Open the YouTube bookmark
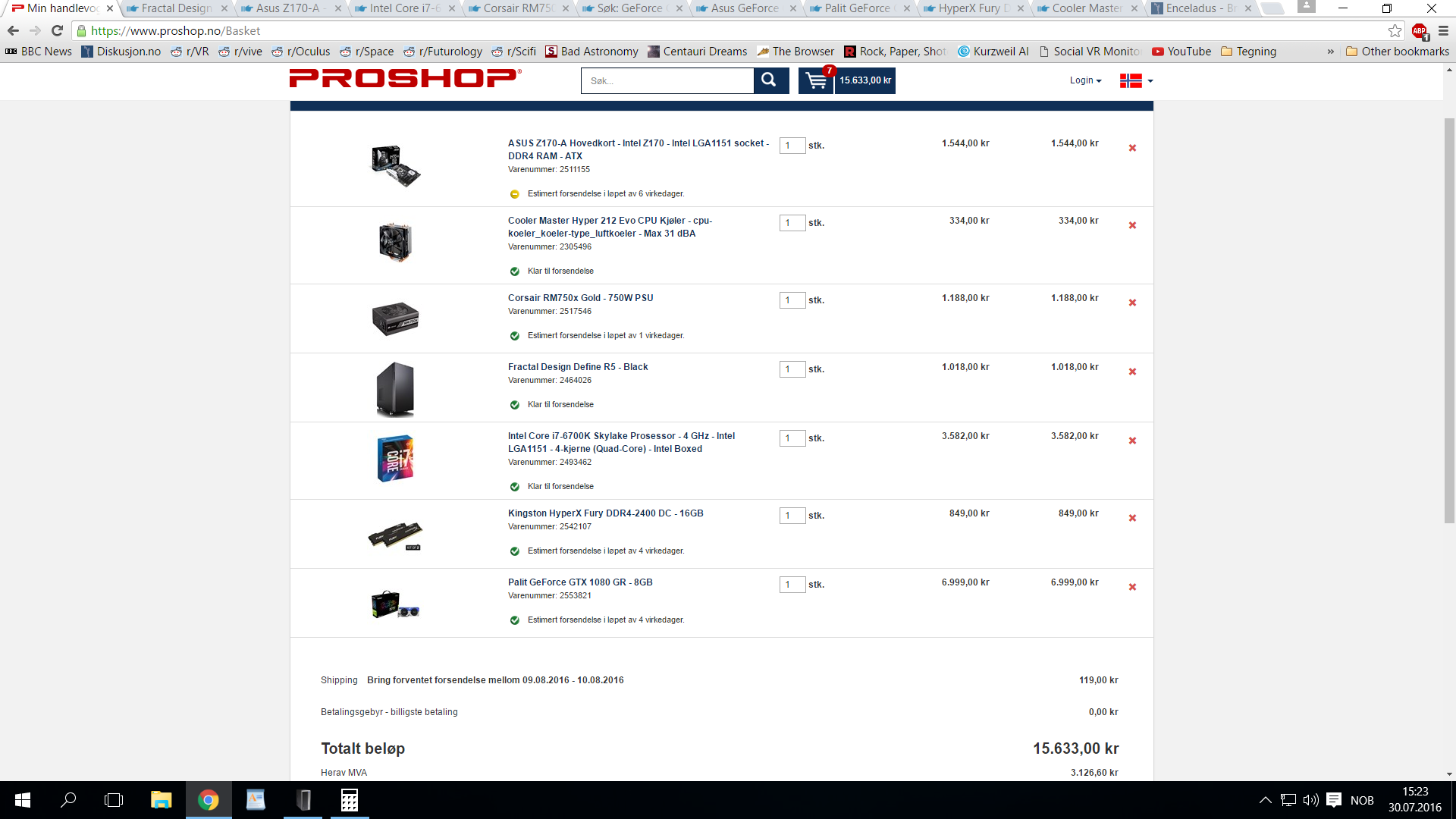Image resolution: width=1456 pixels, height=819 pixels. (1181, 52)
